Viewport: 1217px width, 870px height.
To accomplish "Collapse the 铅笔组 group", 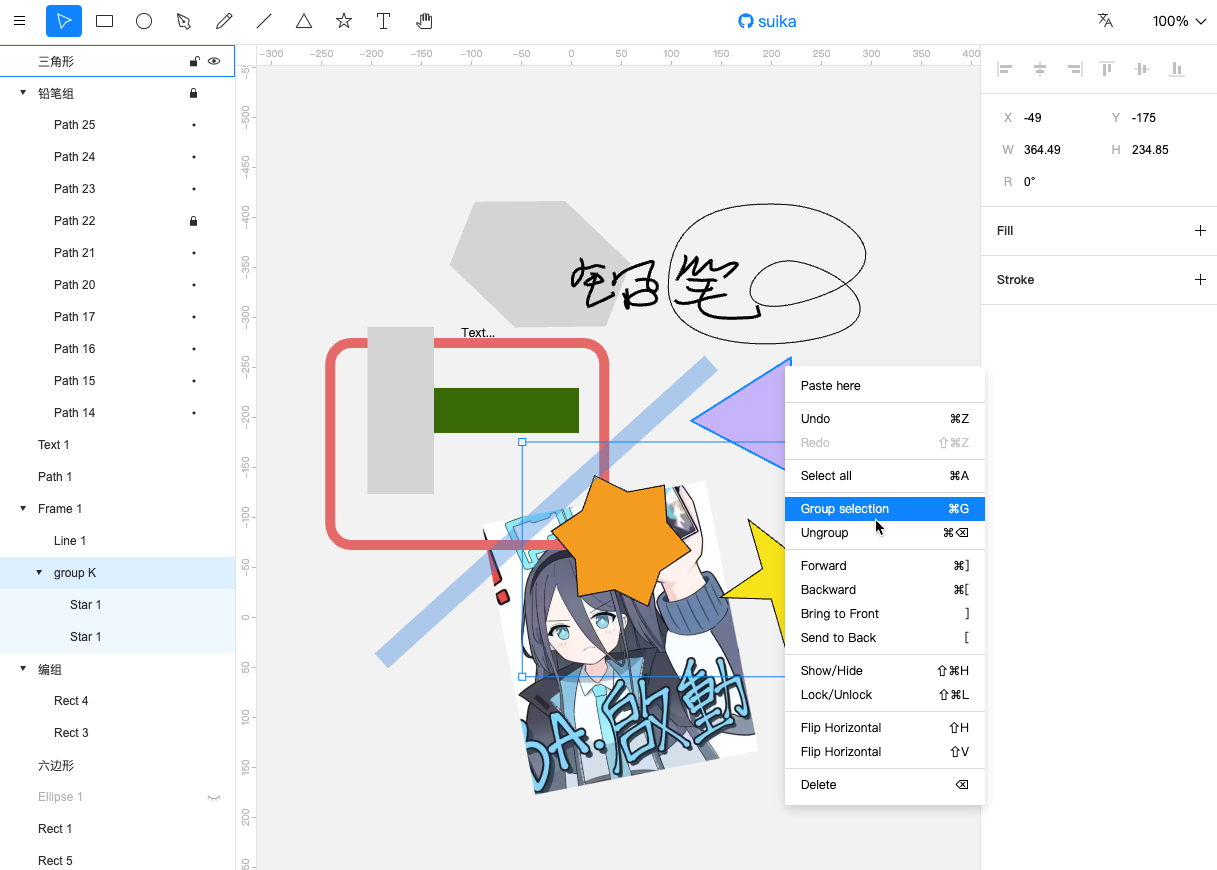I will pos(23,93).
